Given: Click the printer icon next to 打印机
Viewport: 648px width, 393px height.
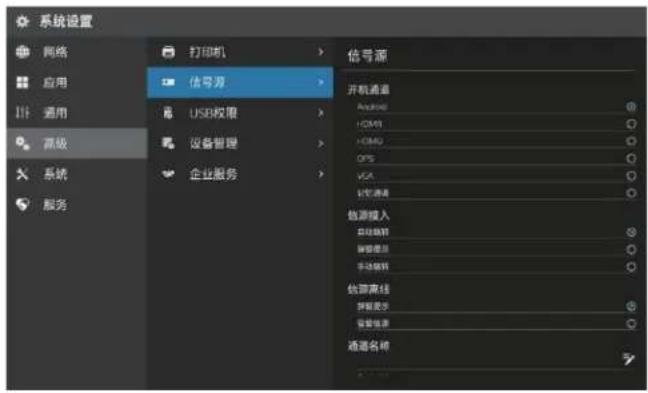Looking at the screenshot, I should tap(168, 52).
